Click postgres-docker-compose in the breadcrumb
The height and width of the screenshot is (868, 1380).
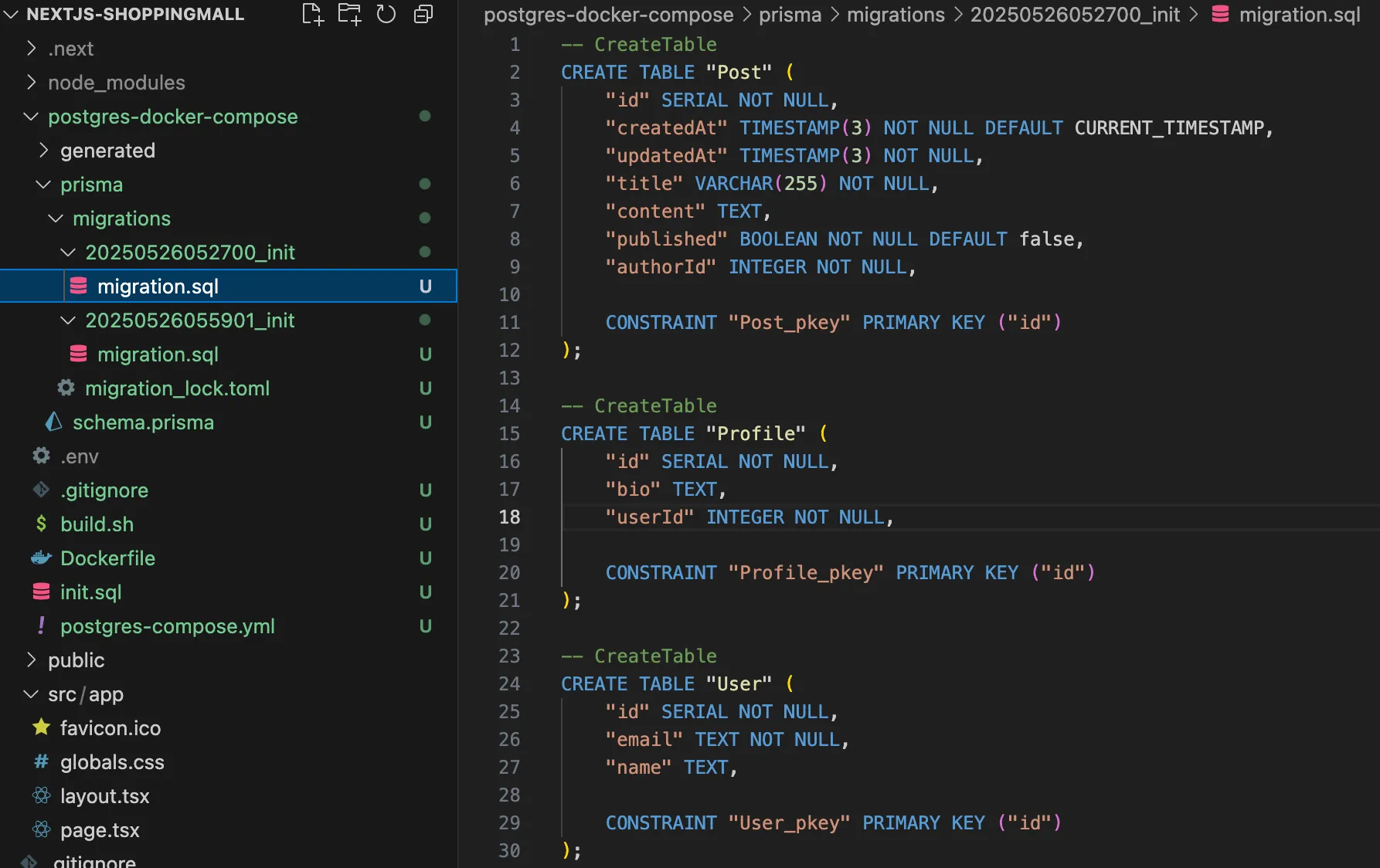608,15
